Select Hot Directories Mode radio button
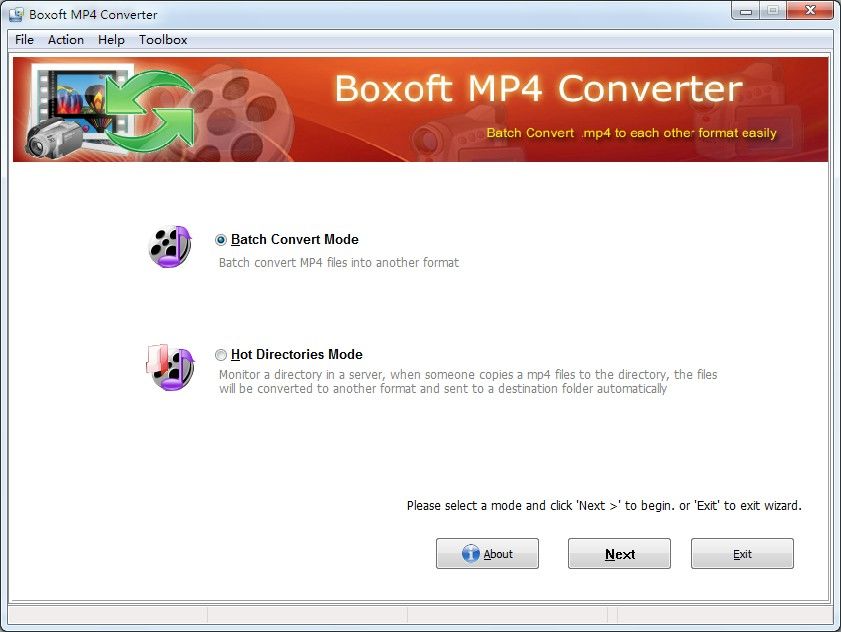 [220, 355]
